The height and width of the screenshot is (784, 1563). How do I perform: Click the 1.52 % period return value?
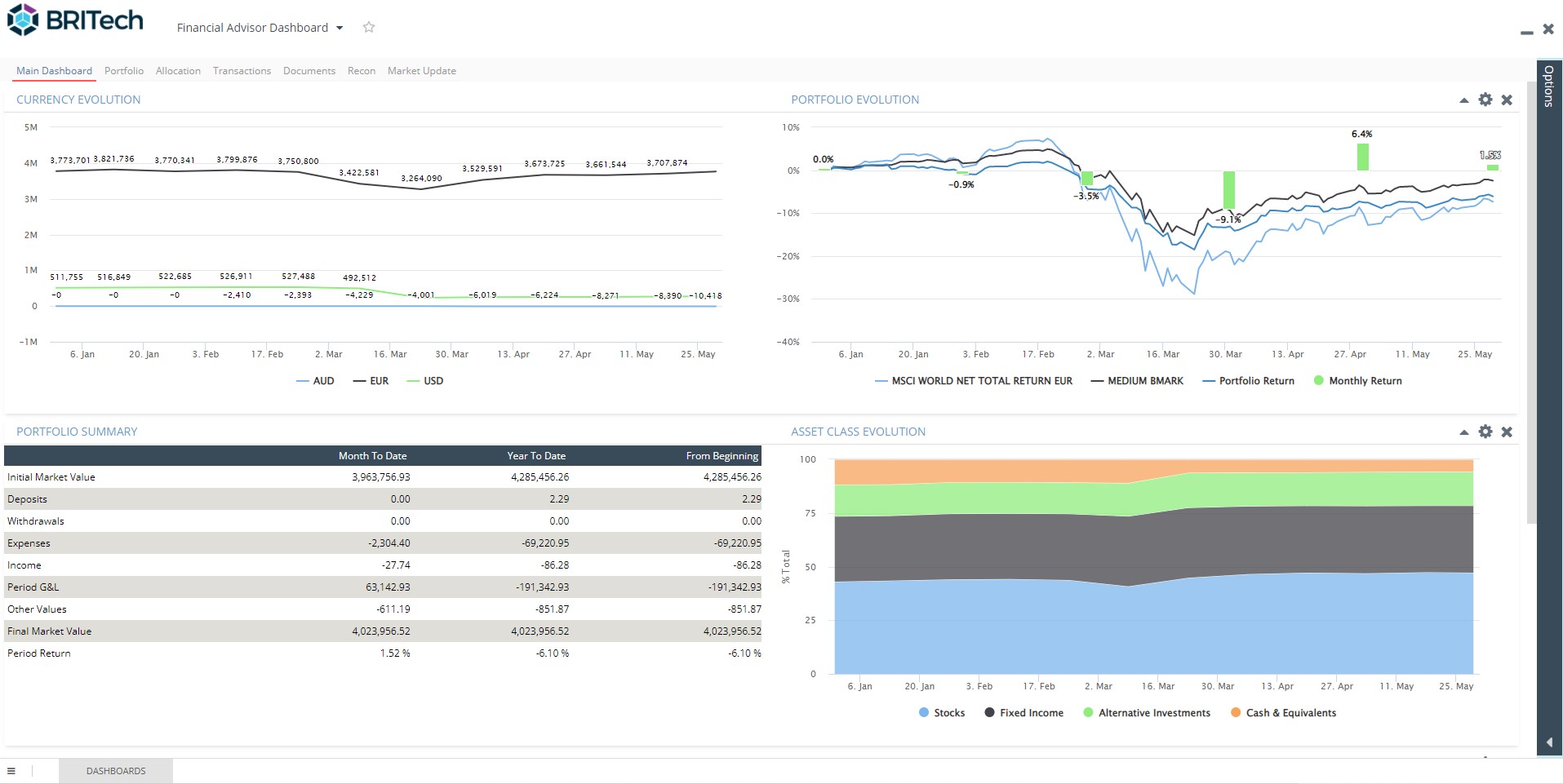[x=395, y=653]
